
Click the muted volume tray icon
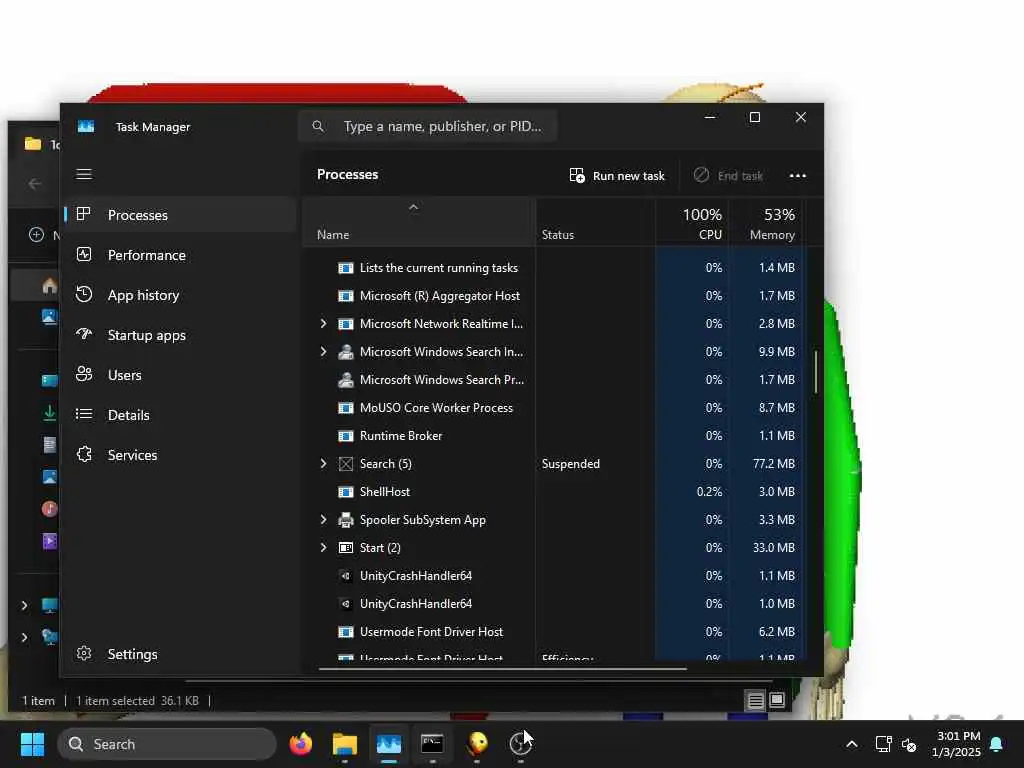[909, 744]
